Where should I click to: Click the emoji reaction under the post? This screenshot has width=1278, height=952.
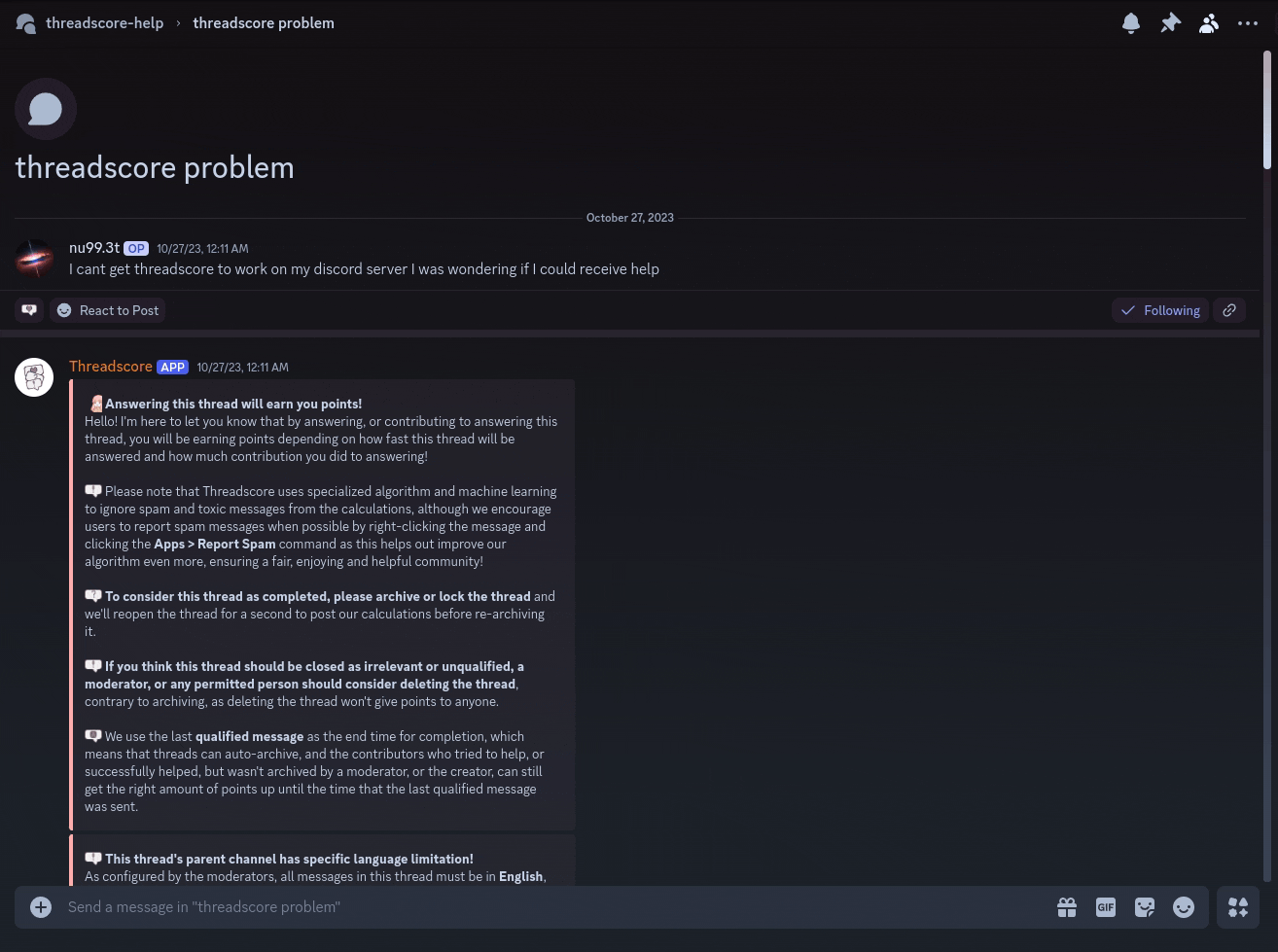coord(29,310)
